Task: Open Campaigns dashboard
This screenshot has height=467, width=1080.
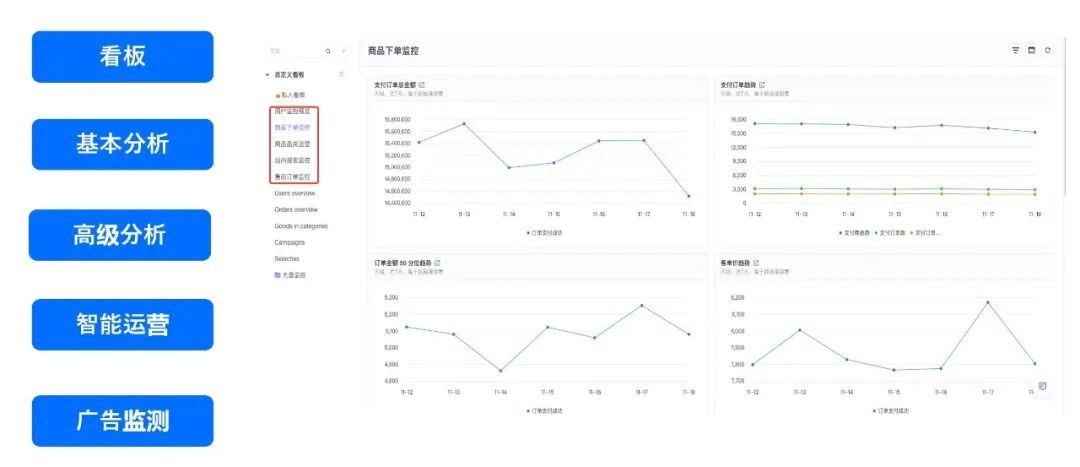Action: point(289,242)
